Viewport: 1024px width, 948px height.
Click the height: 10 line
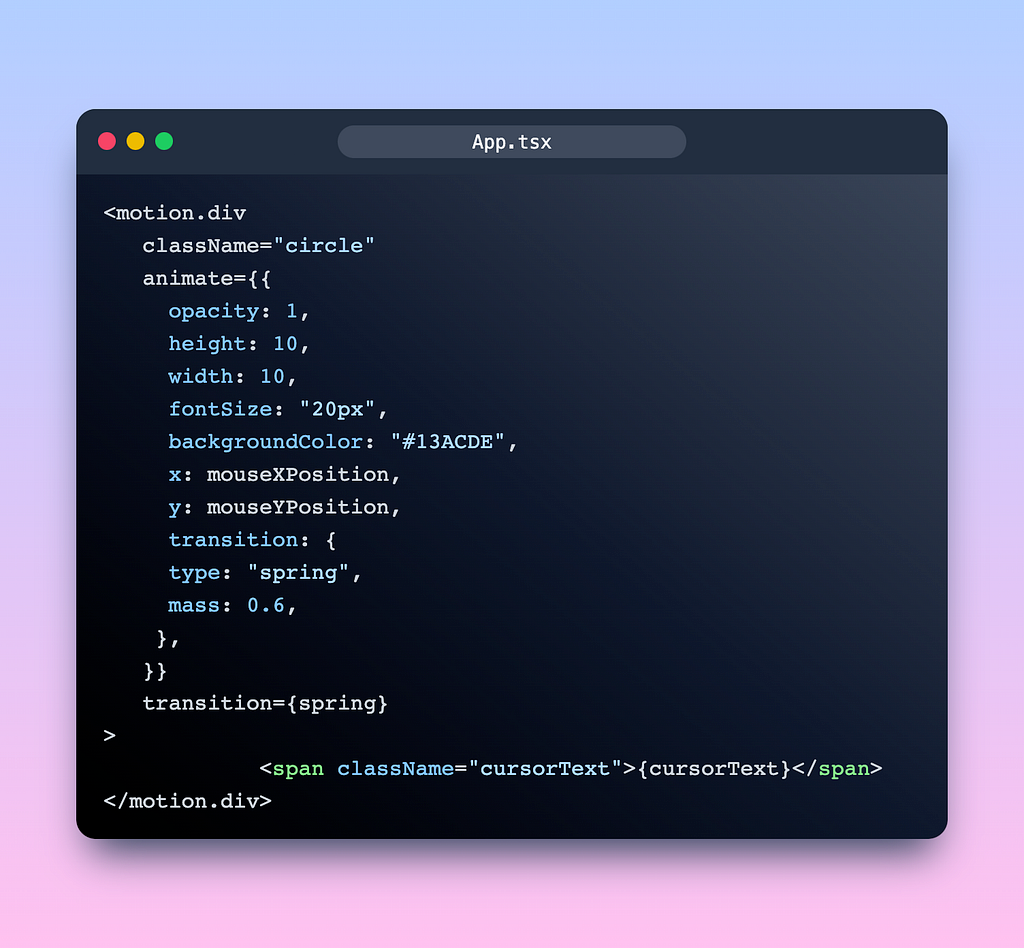238,344
